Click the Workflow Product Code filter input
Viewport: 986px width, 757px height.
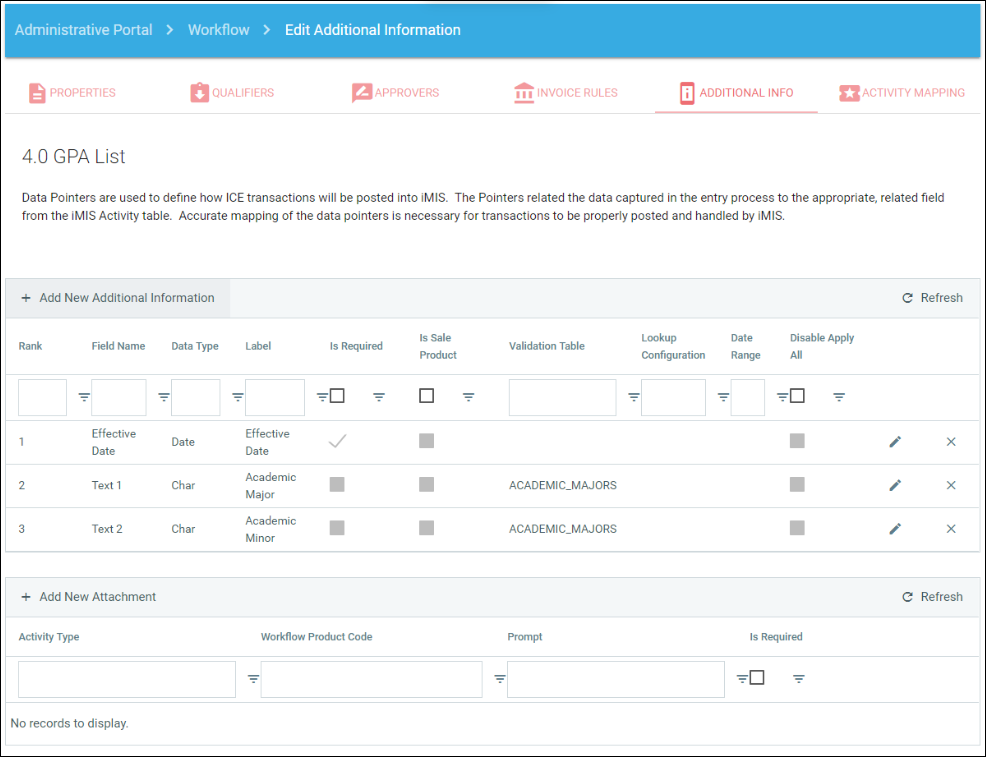point(371,679)
